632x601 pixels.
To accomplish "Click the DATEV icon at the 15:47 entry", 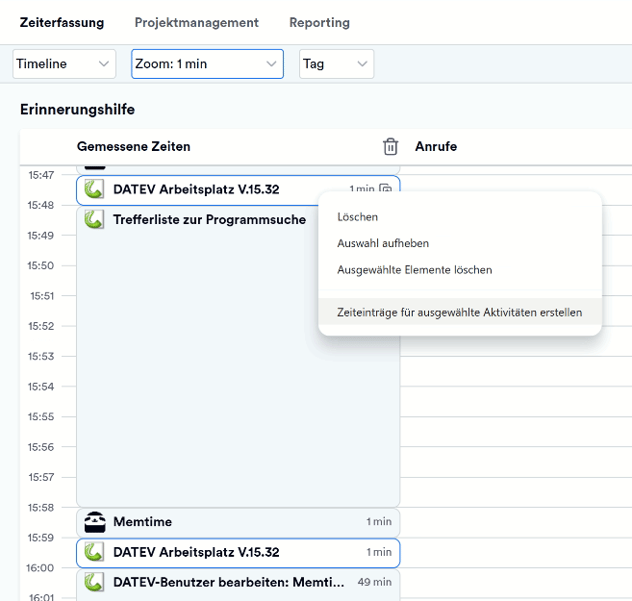I will click(95, 188).
